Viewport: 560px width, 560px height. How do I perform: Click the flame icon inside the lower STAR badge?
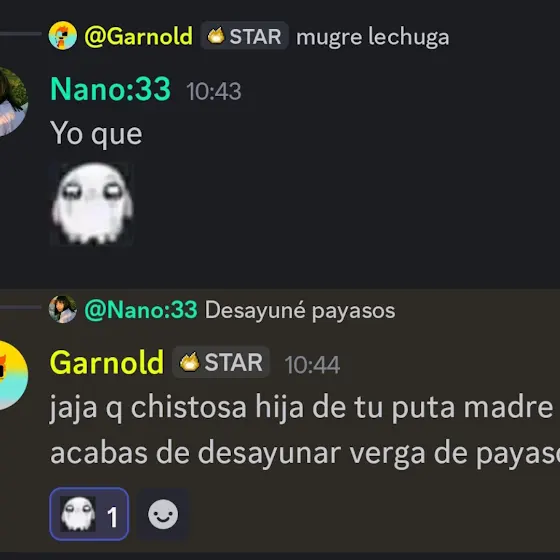189,362
